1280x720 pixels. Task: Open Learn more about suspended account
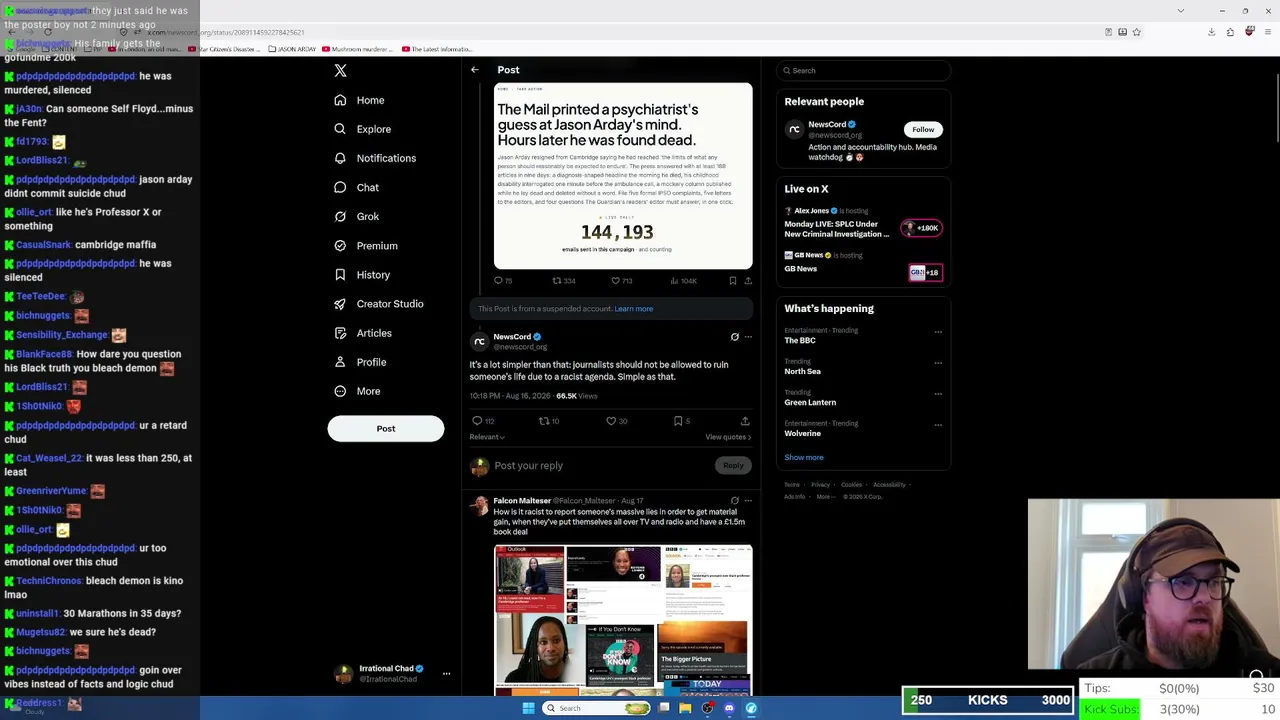(x=634, y=309)
